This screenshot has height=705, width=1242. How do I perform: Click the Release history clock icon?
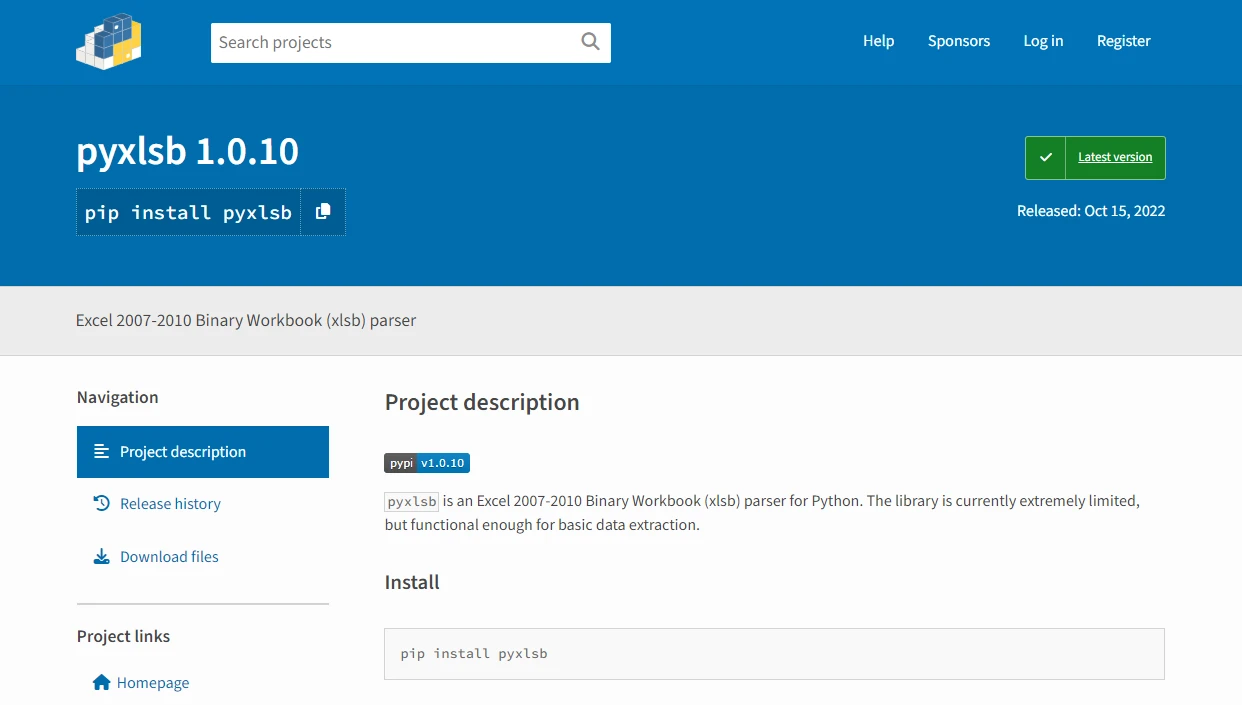pyautogui.click(x=101, y=504)
